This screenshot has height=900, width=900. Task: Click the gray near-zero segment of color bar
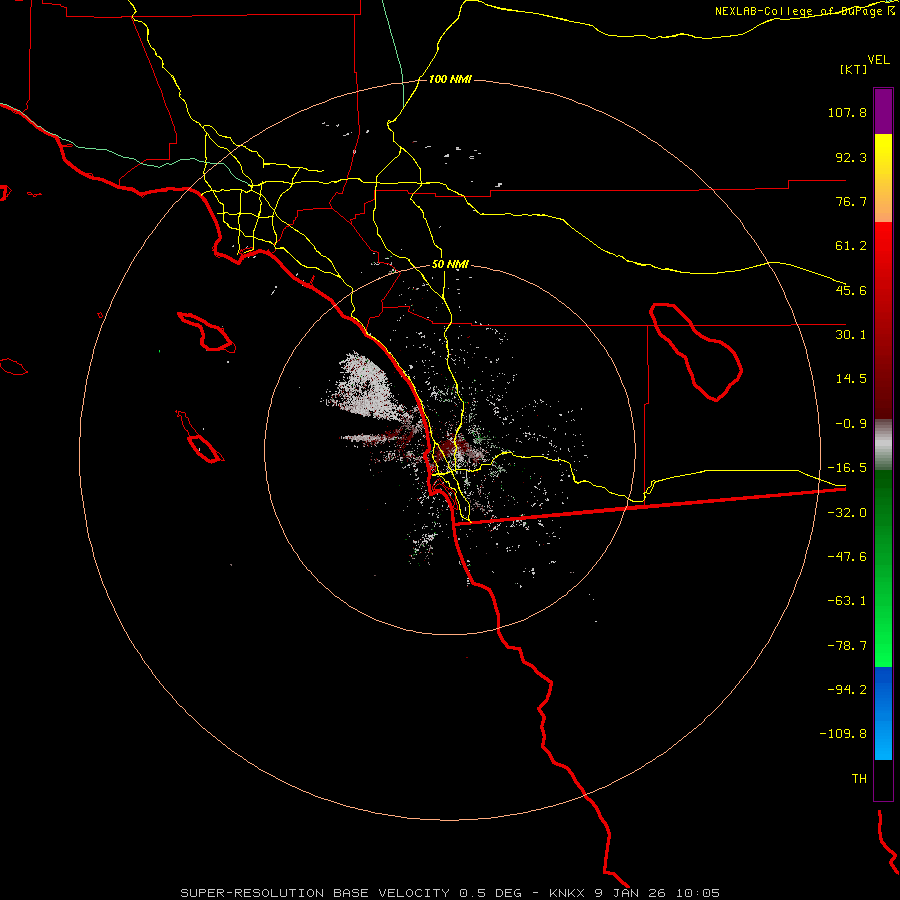point(883,444)
